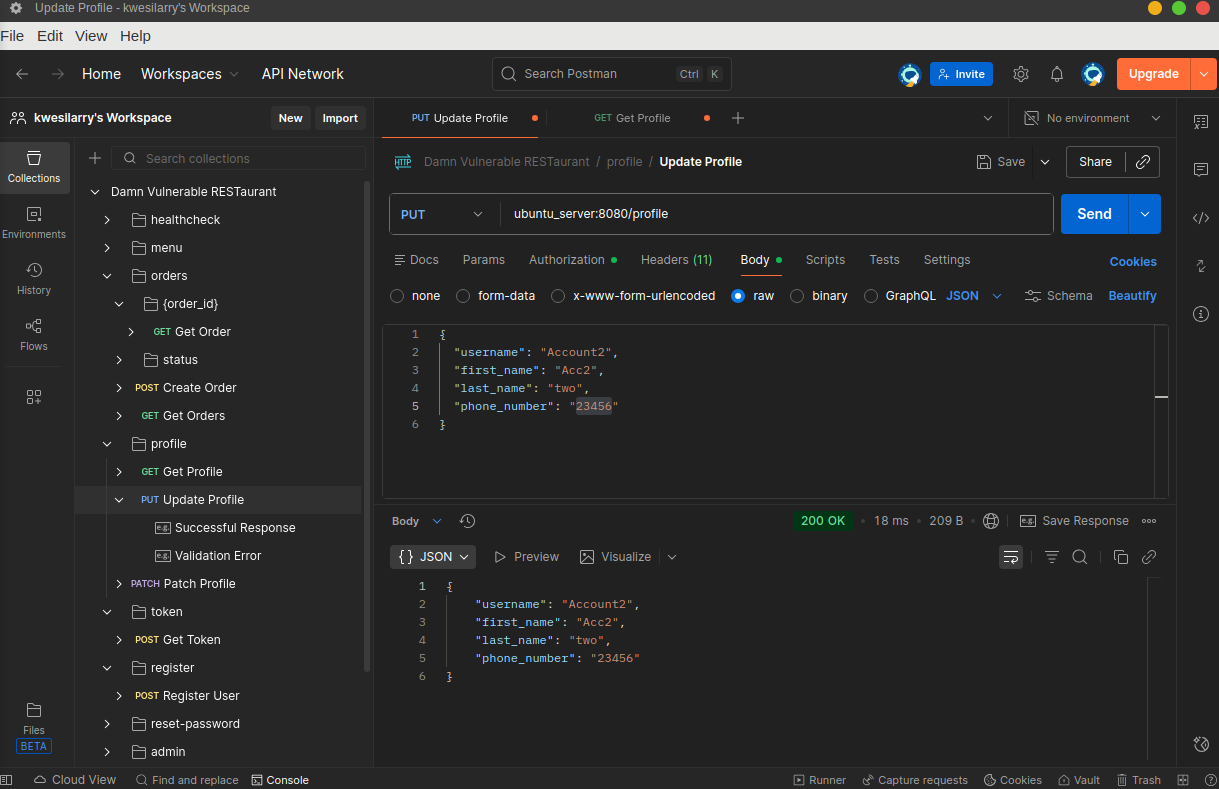Screen dimensions: 1219x789
Task: Open the PUT method dropdown
Action: tap(441, 214)
